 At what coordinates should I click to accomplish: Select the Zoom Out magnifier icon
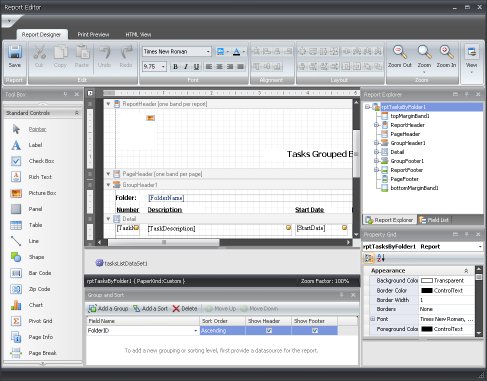400,52
